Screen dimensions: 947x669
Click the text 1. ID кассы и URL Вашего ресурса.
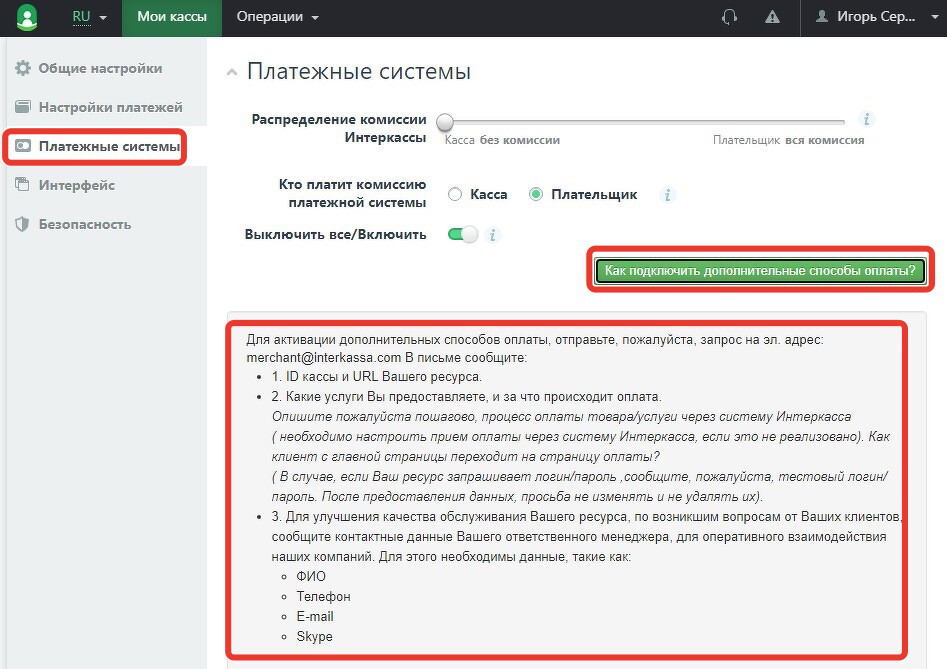[376, 377]
